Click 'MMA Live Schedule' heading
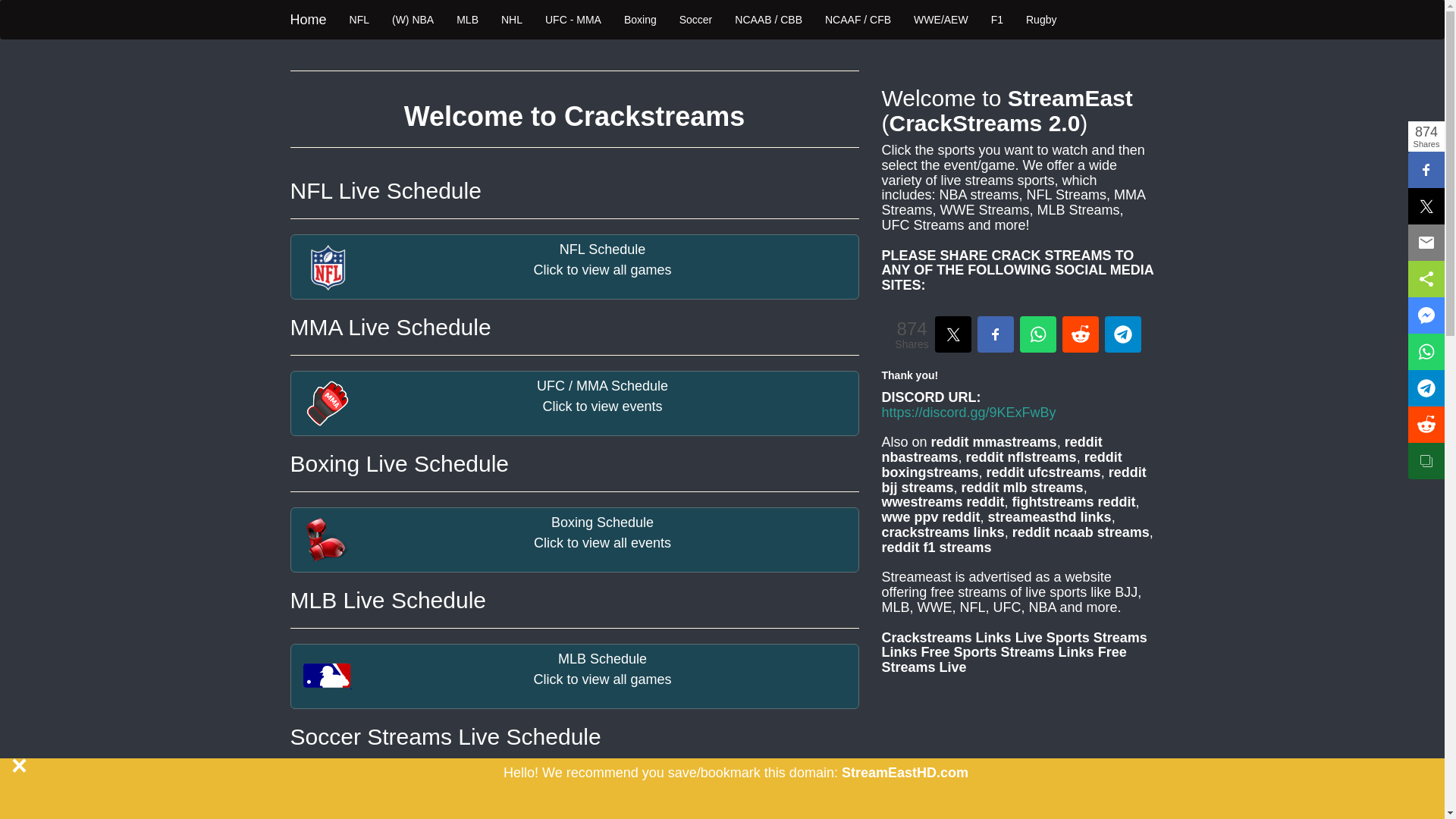This screenshot has width=1456, height=819. click(x=390, y=328)
